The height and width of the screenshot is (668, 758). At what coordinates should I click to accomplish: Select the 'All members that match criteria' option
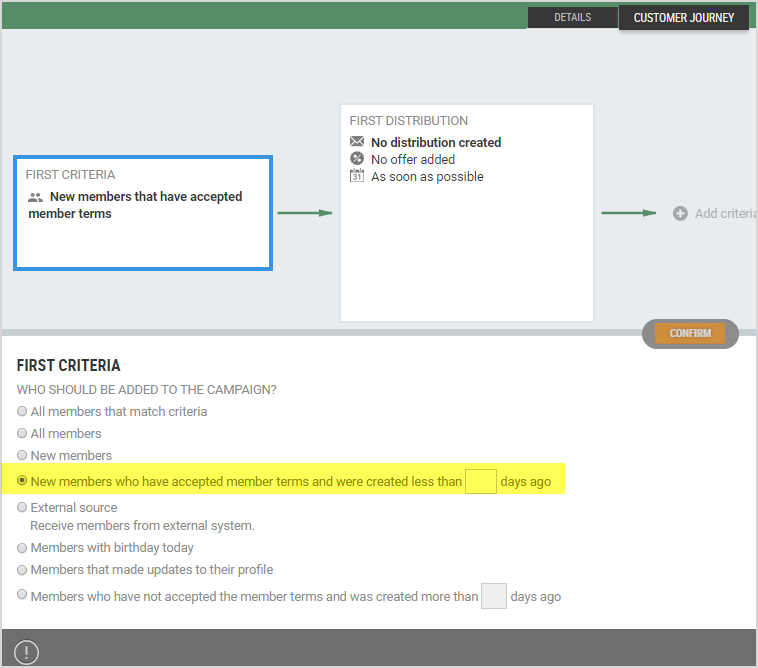[x=22, y=412]
